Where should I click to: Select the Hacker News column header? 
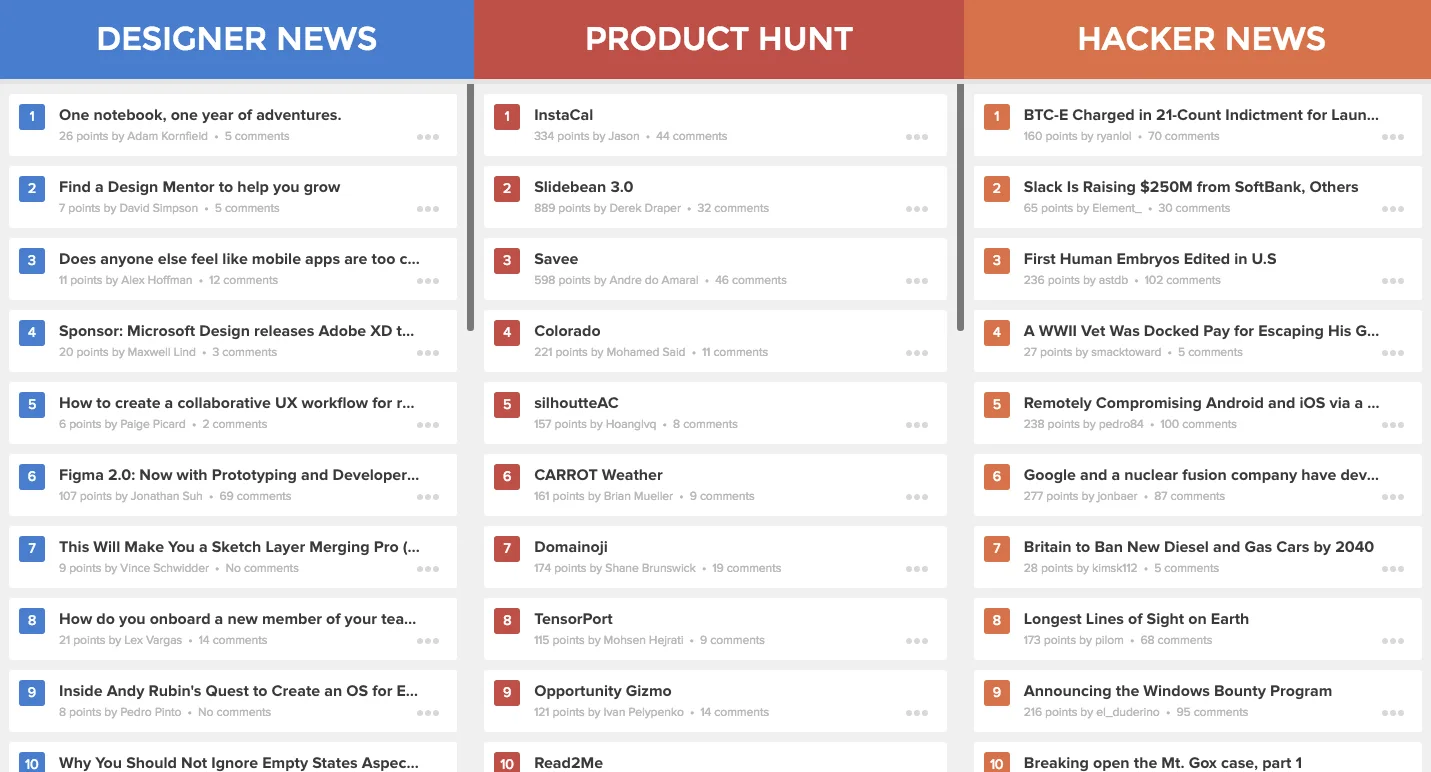(1198, 39)
